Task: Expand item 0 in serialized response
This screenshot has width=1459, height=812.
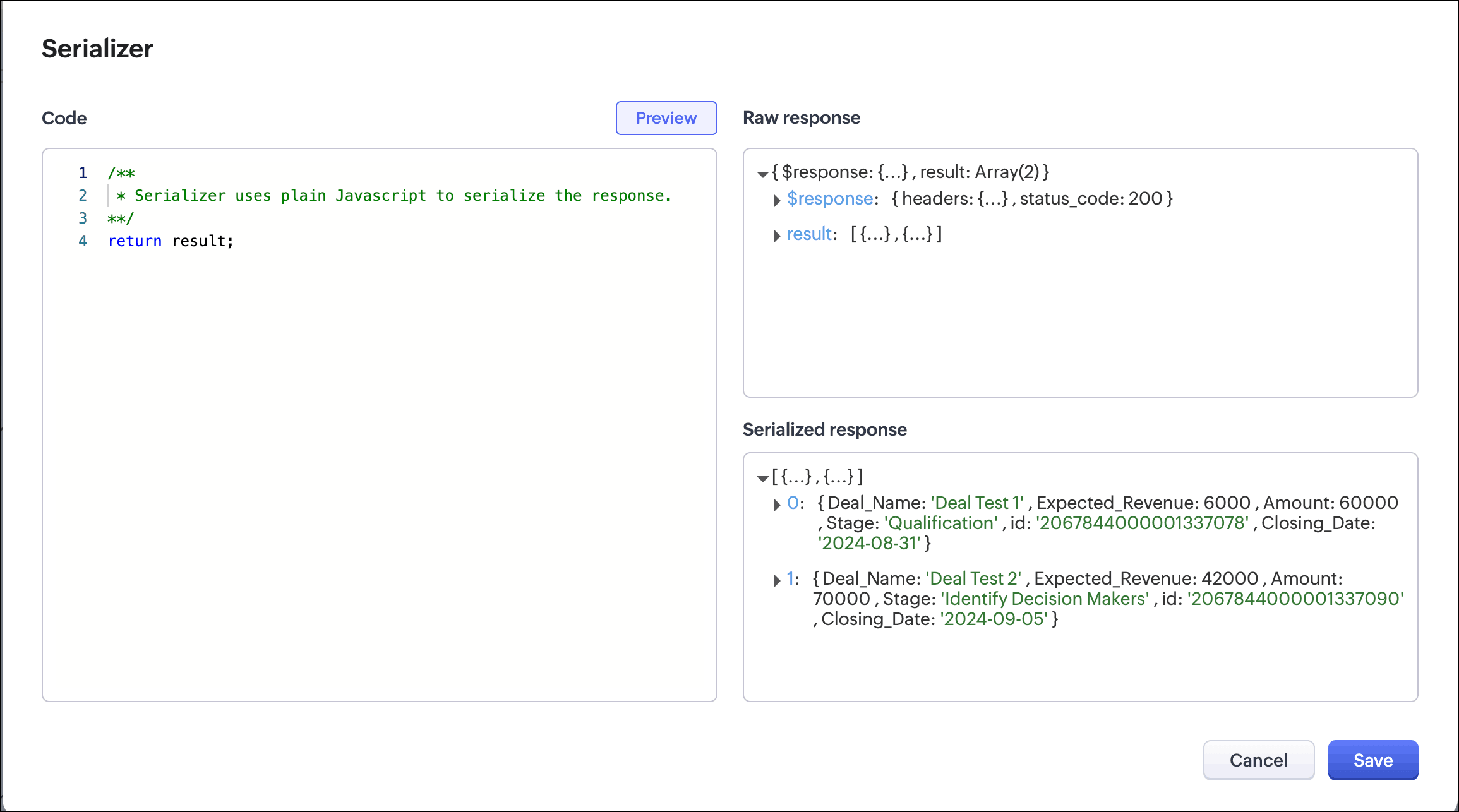Action: (x=777, y=505)
